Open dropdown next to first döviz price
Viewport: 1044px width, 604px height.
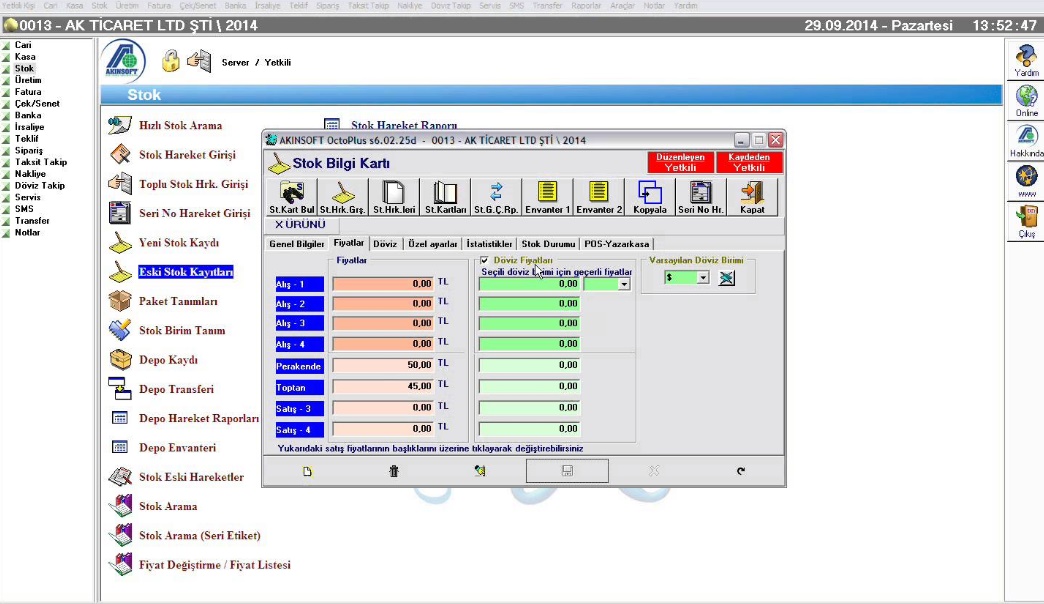(x=625, y=284)
